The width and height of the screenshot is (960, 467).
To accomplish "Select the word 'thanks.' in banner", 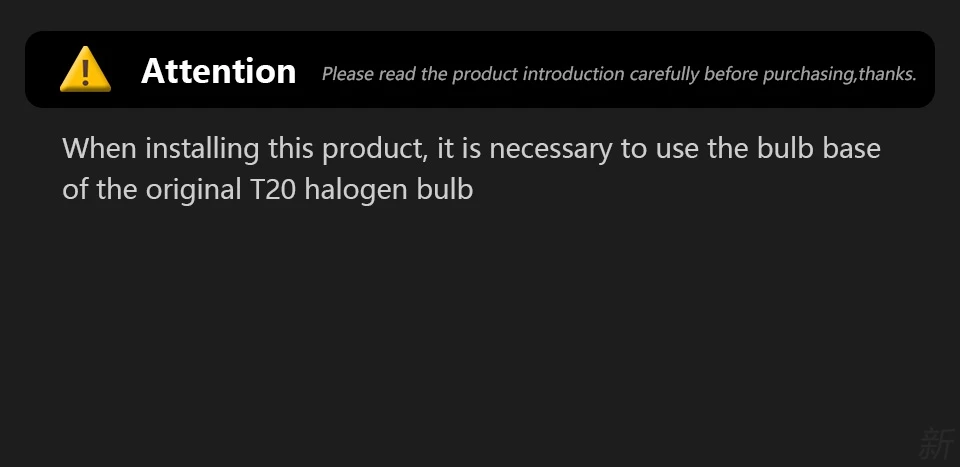I will tap(887, 73).
